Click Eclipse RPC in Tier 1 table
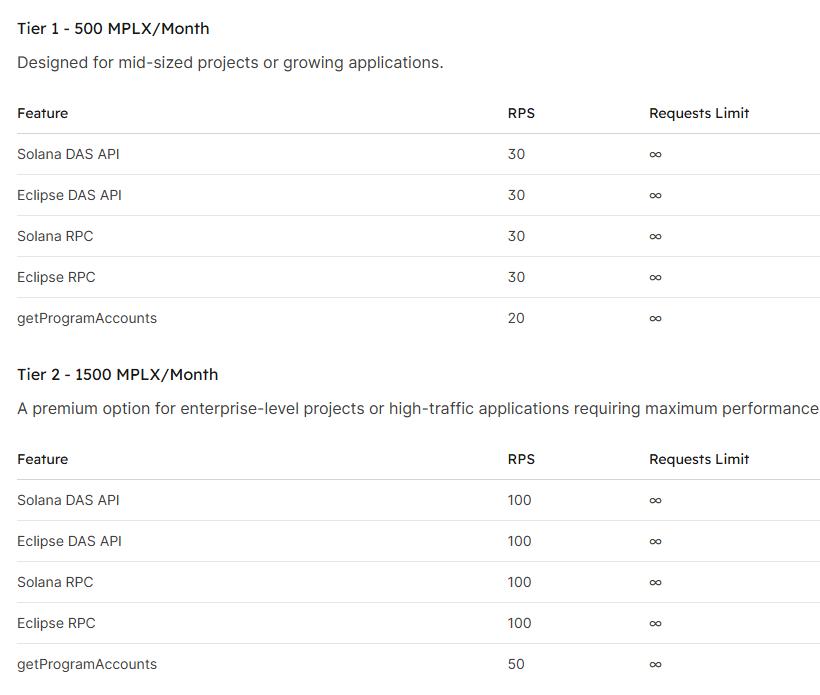820x695 pixels. [56, 277]
